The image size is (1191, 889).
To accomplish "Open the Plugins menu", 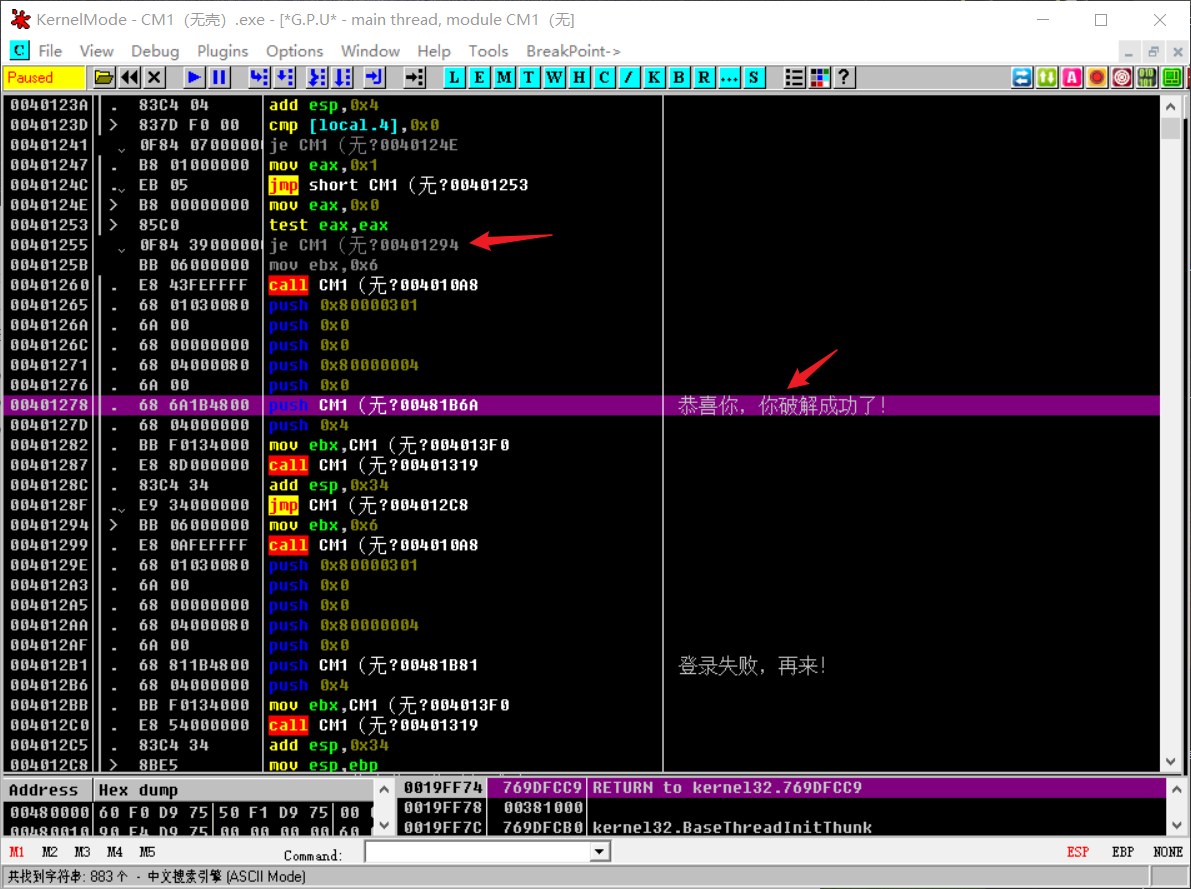I will click(222, 51).
